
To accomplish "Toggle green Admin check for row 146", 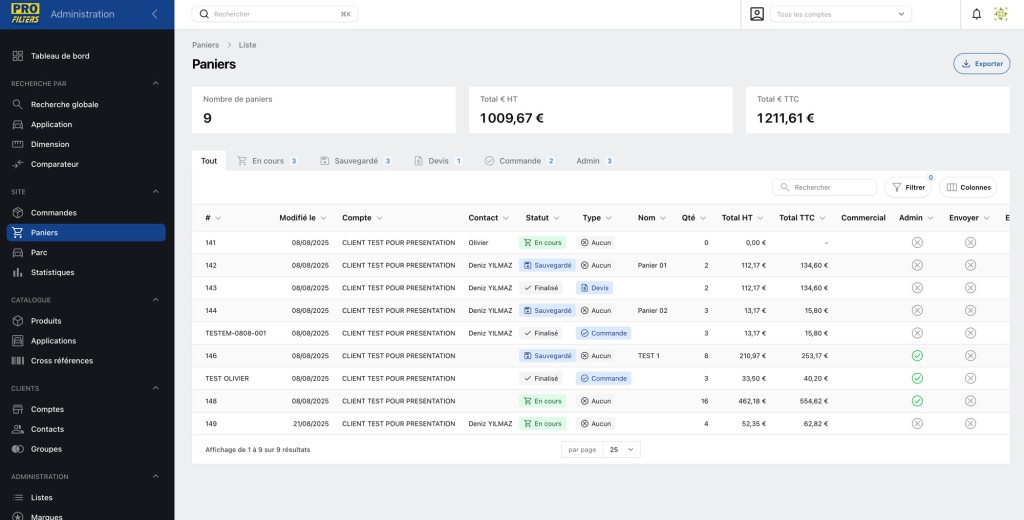I will click(x=917, y=356).
